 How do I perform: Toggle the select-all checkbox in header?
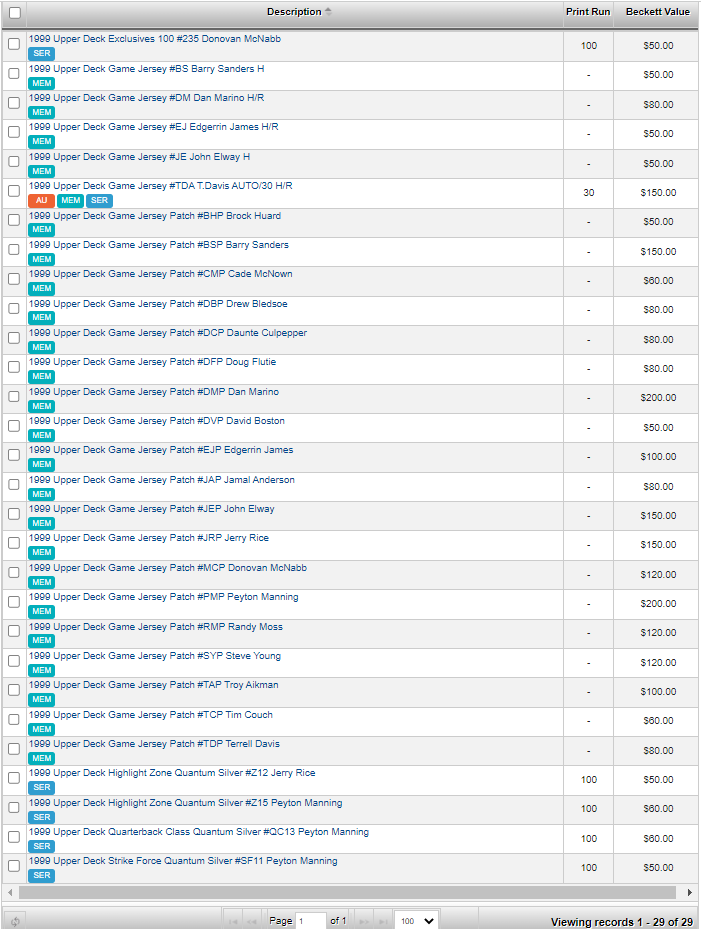tap(15, 12)
